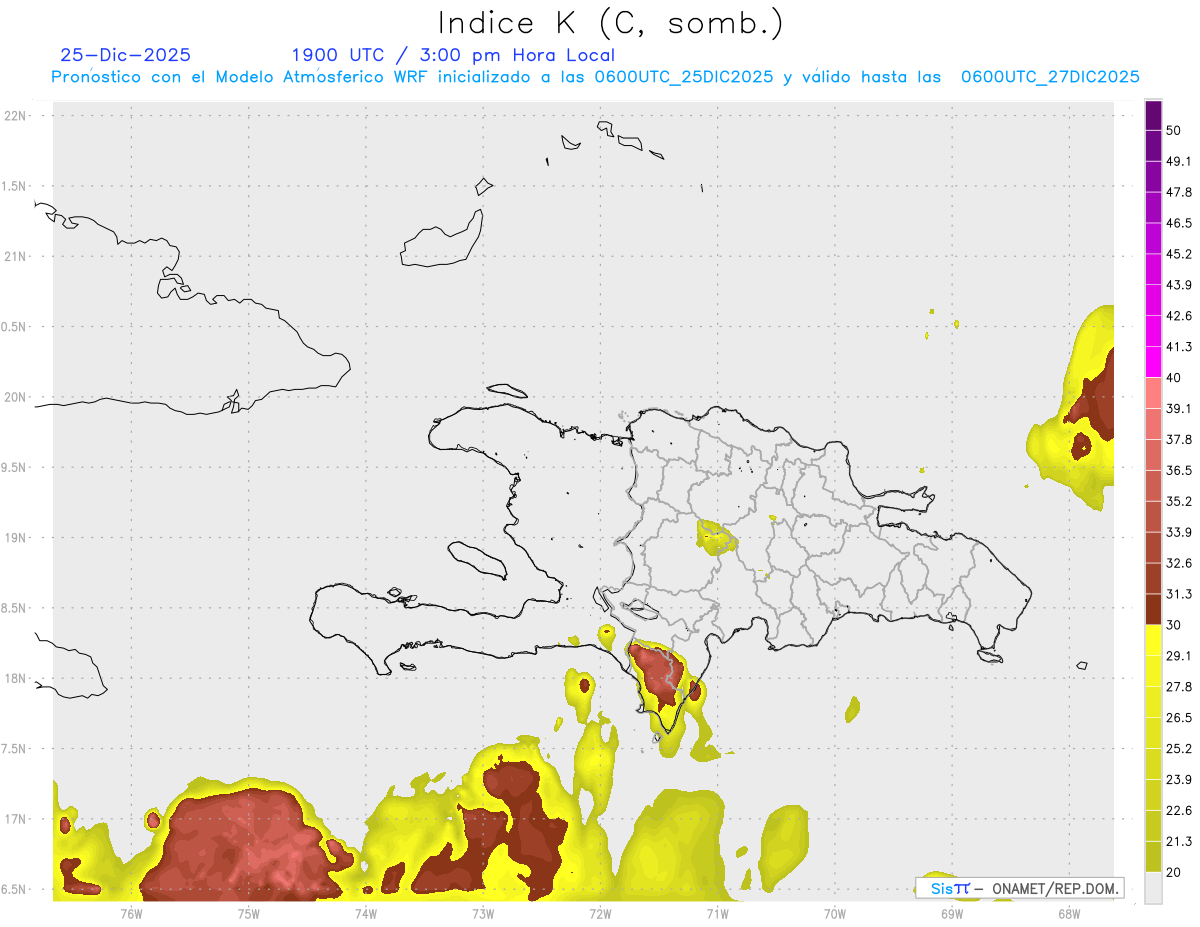Click the legend value "49.1"
This screenshot has width=1200, height=927.
pos(1179,161)
